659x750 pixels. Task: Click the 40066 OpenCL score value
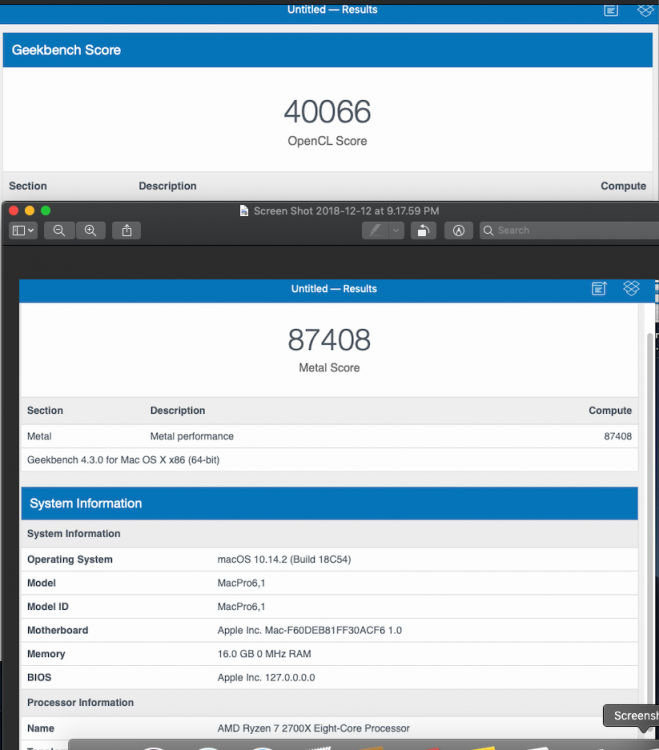(x=328, y=111)
